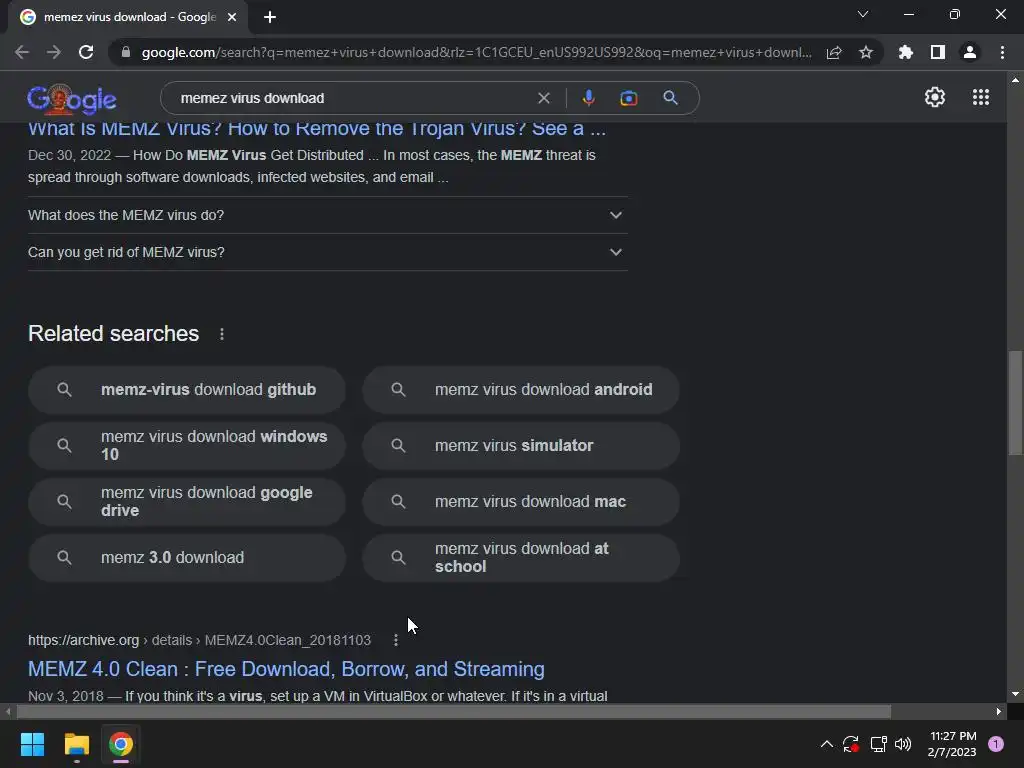Open the Google apps grid
1024x768 pixels.
tap(981, 97)
